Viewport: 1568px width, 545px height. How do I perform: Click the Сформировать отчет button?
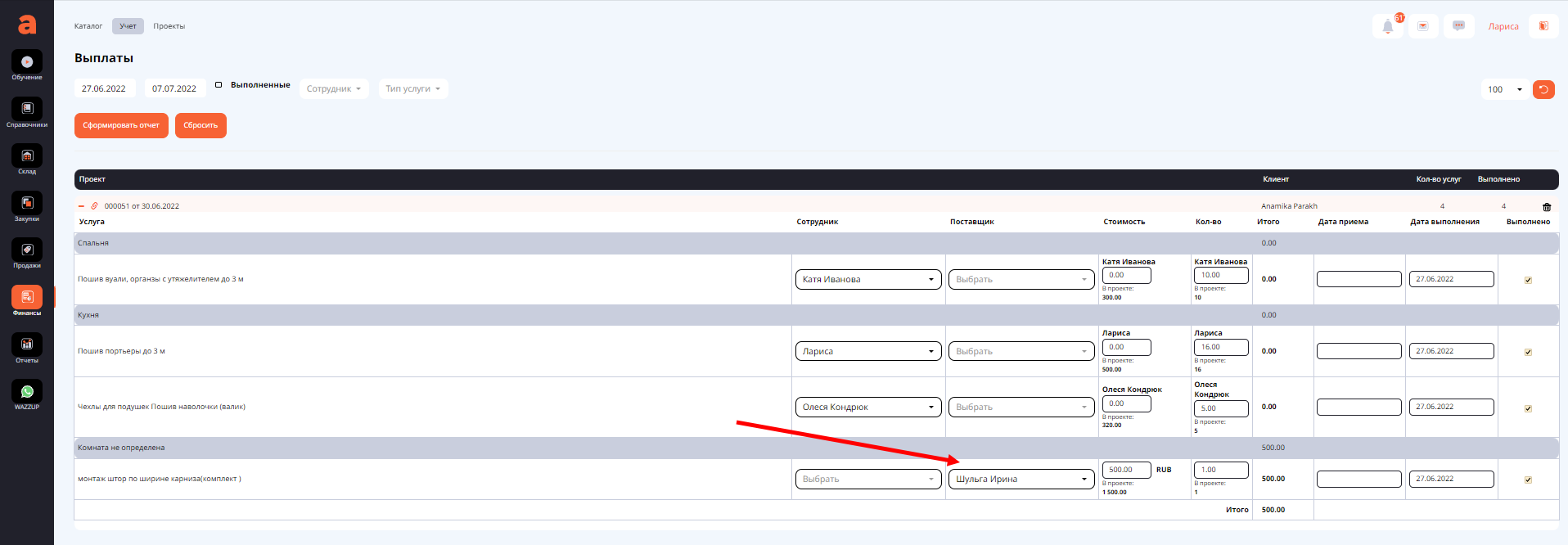[121, 125]
